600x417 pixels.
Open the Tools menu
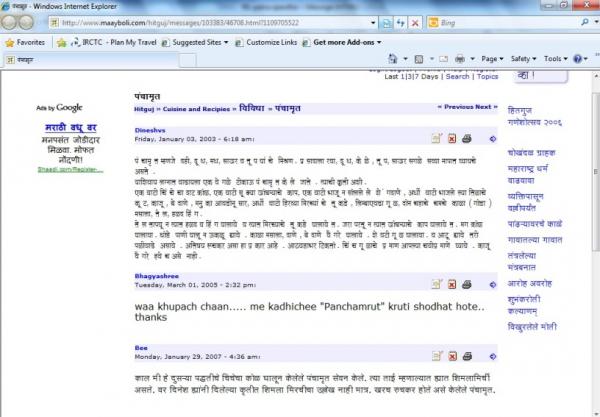pos(555,59)
